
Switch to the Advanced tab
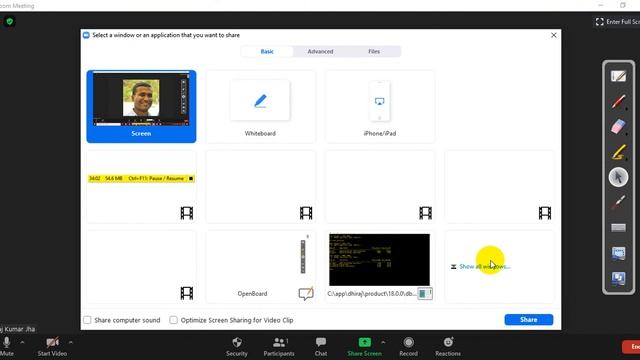point(320,51)
